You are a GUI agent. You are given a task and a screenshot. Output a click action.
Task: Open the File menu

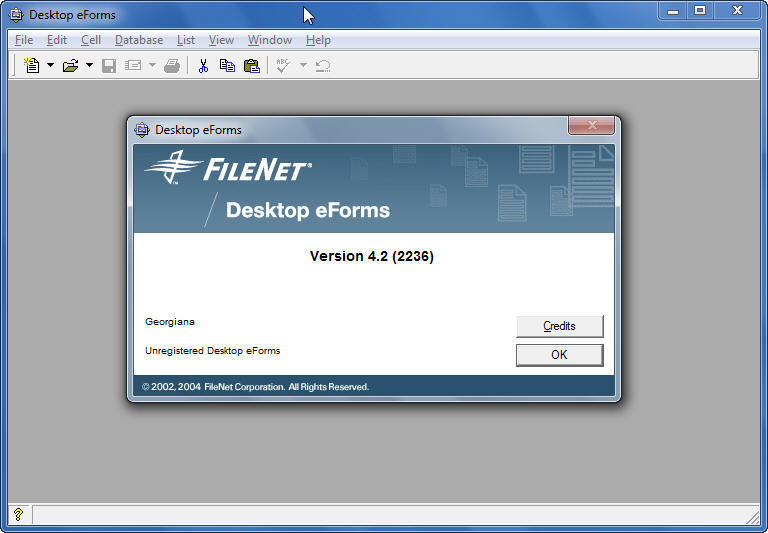pos(24,40)
